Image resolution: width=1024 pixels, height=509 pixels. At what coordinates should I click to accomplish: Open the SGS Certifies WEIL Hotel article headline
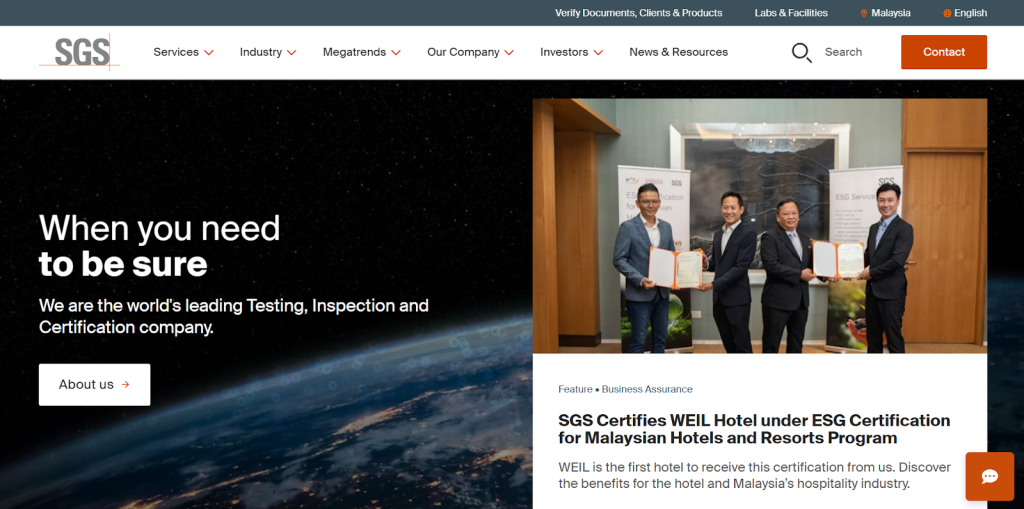(x=753, y=429)
